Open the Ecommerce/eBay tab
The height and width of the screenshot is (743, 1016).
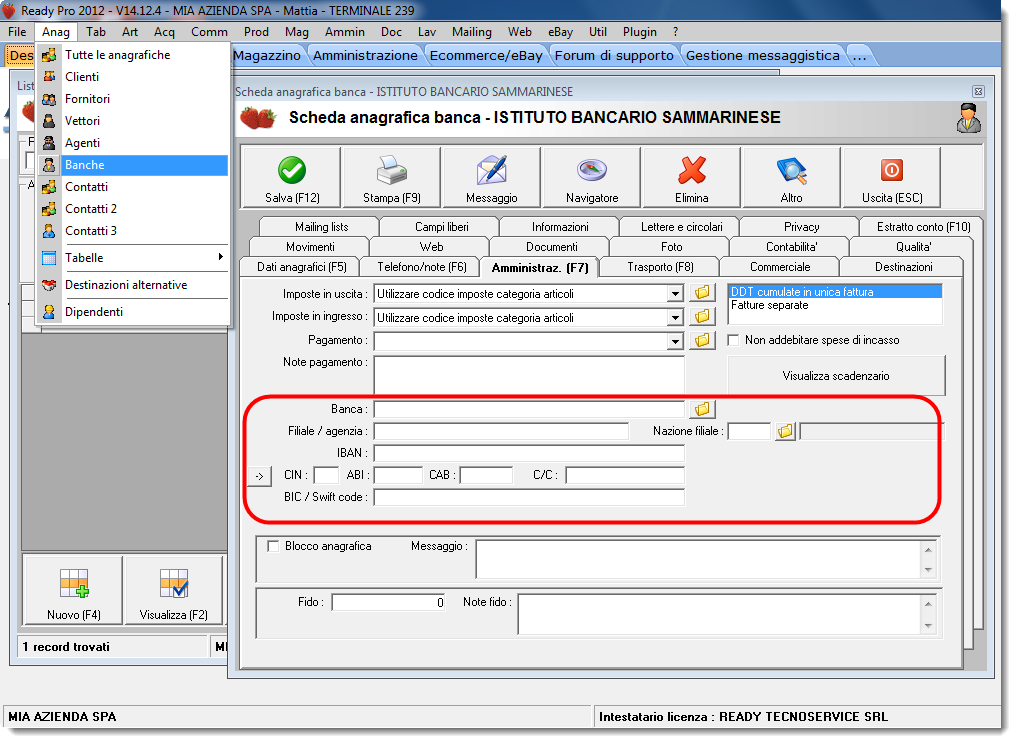point(486,56)
